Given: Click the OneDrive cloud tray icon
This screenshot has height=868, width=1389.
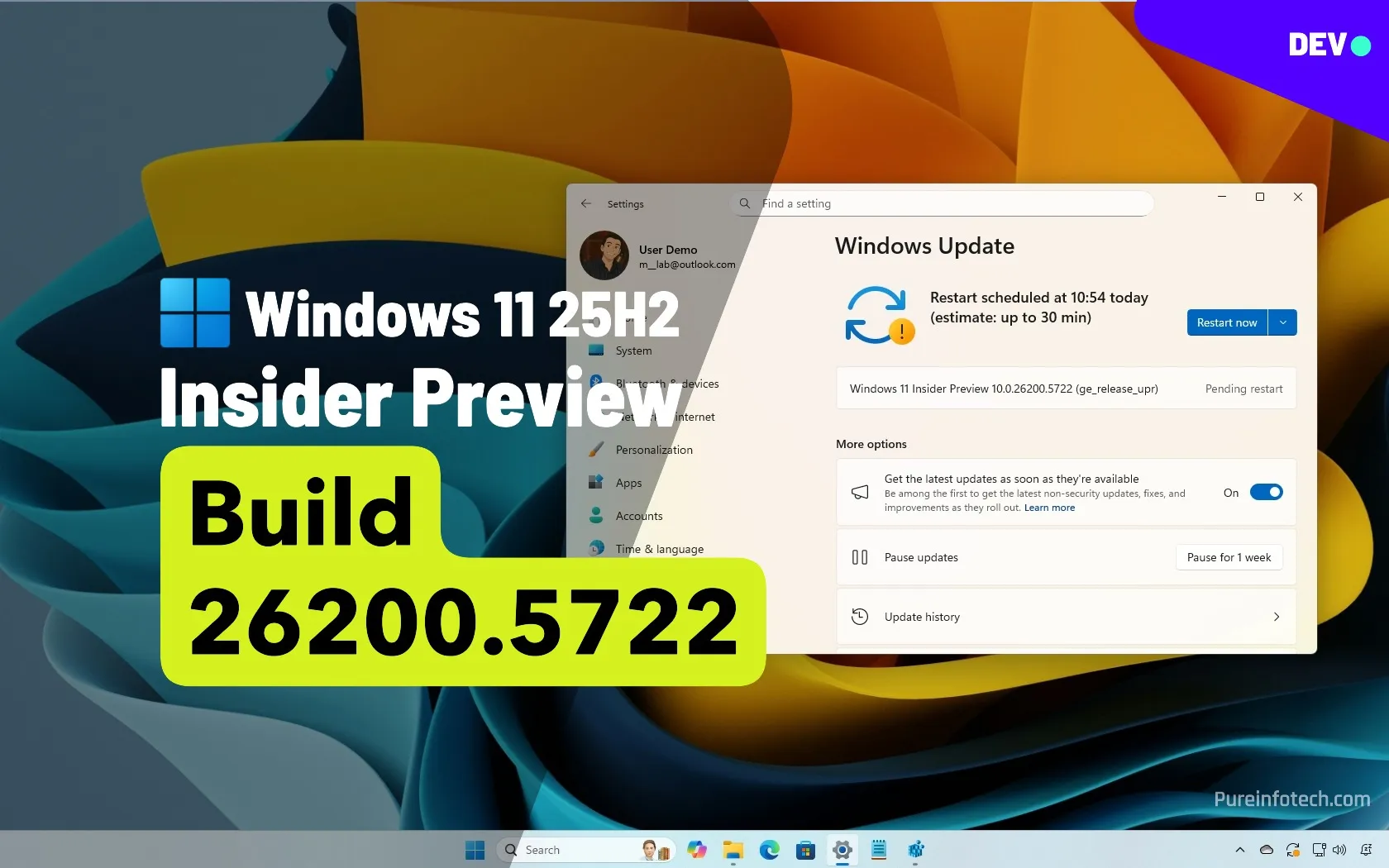Looking at the screenshot, I should (x=1266, y=850).
